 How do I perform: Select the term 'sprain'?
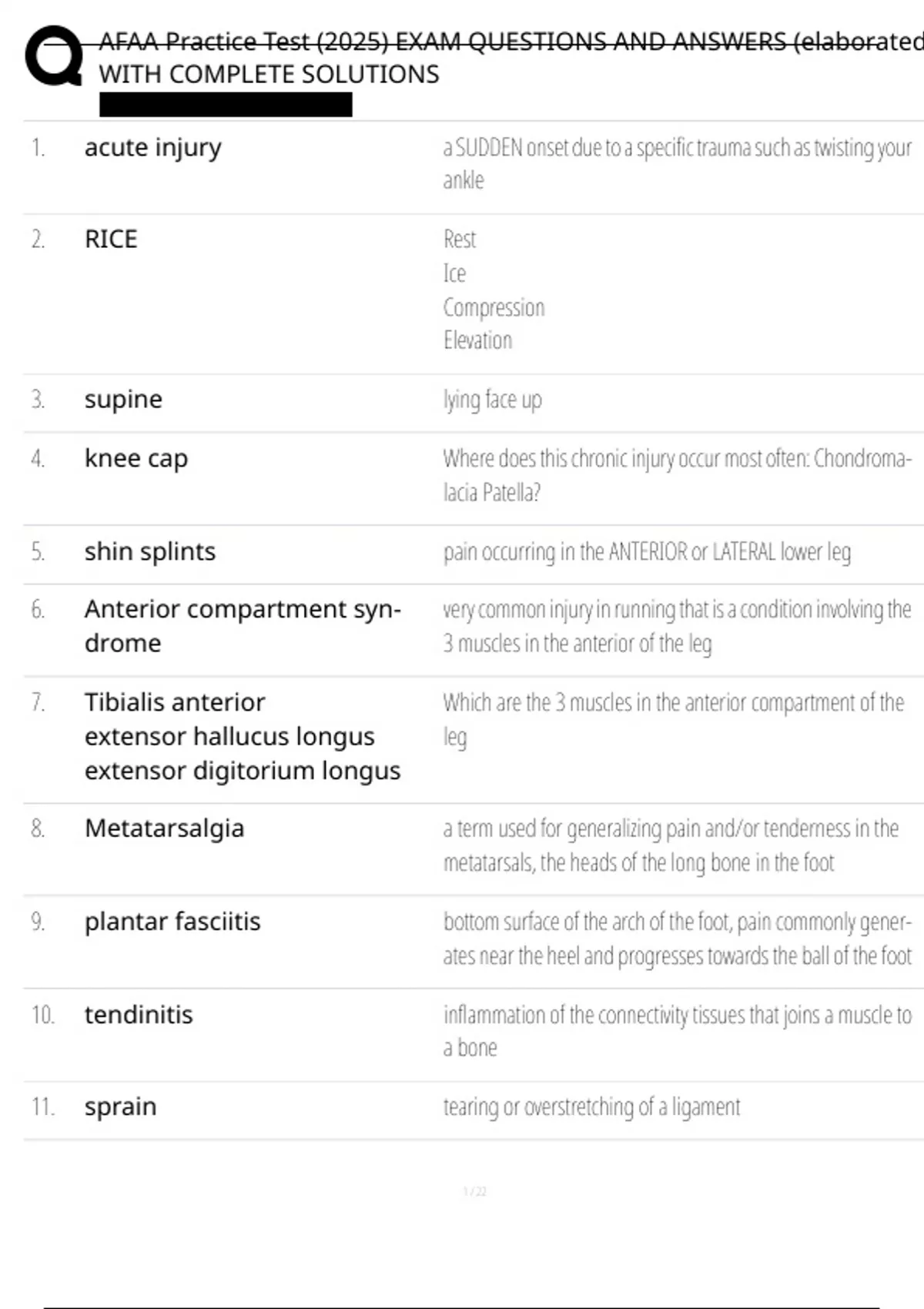[x=120, y=1107]
